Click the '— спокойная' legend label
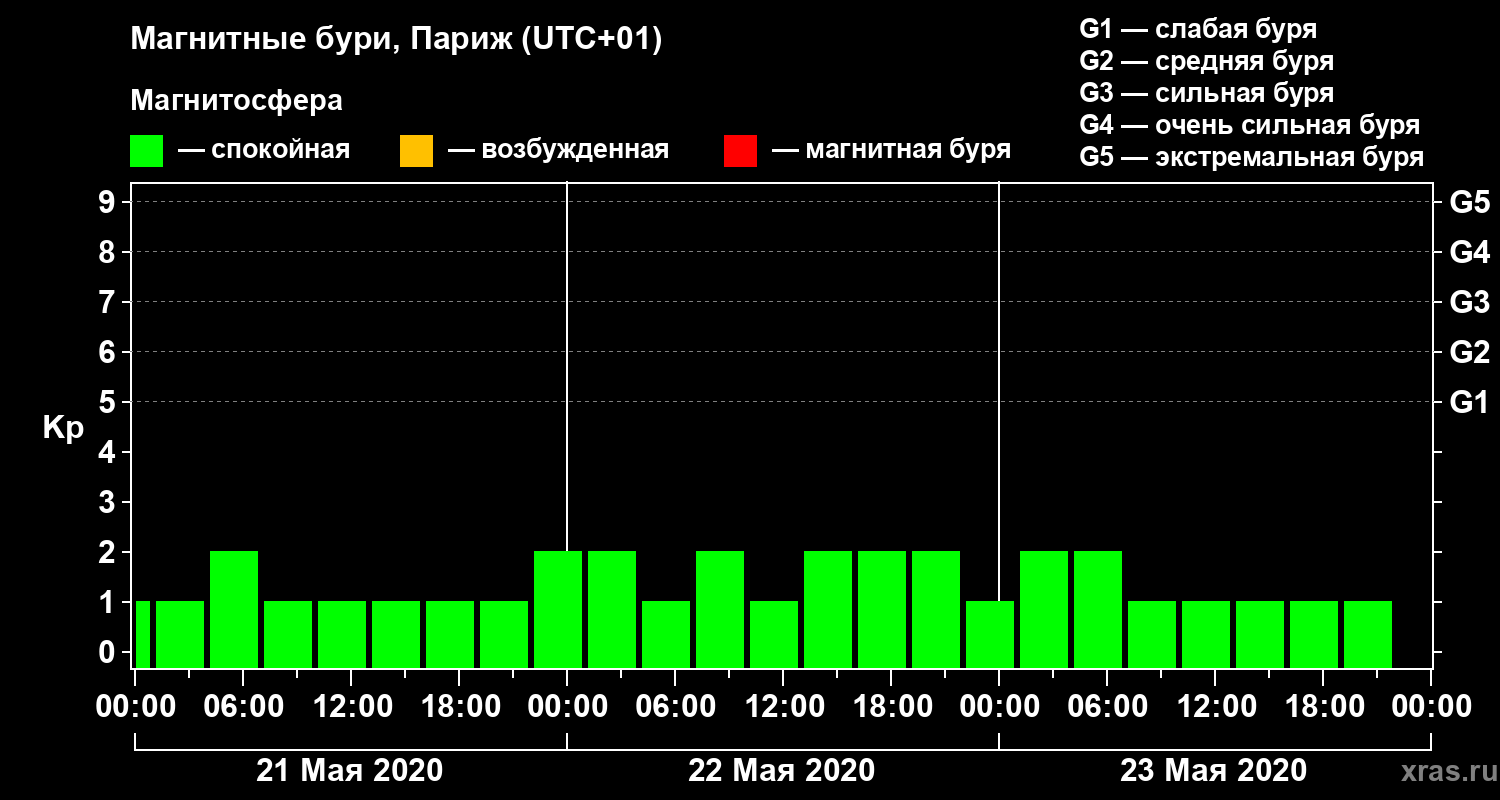Image resolution: width=1500 pixels, height=800 pixels. coord(264,150)
